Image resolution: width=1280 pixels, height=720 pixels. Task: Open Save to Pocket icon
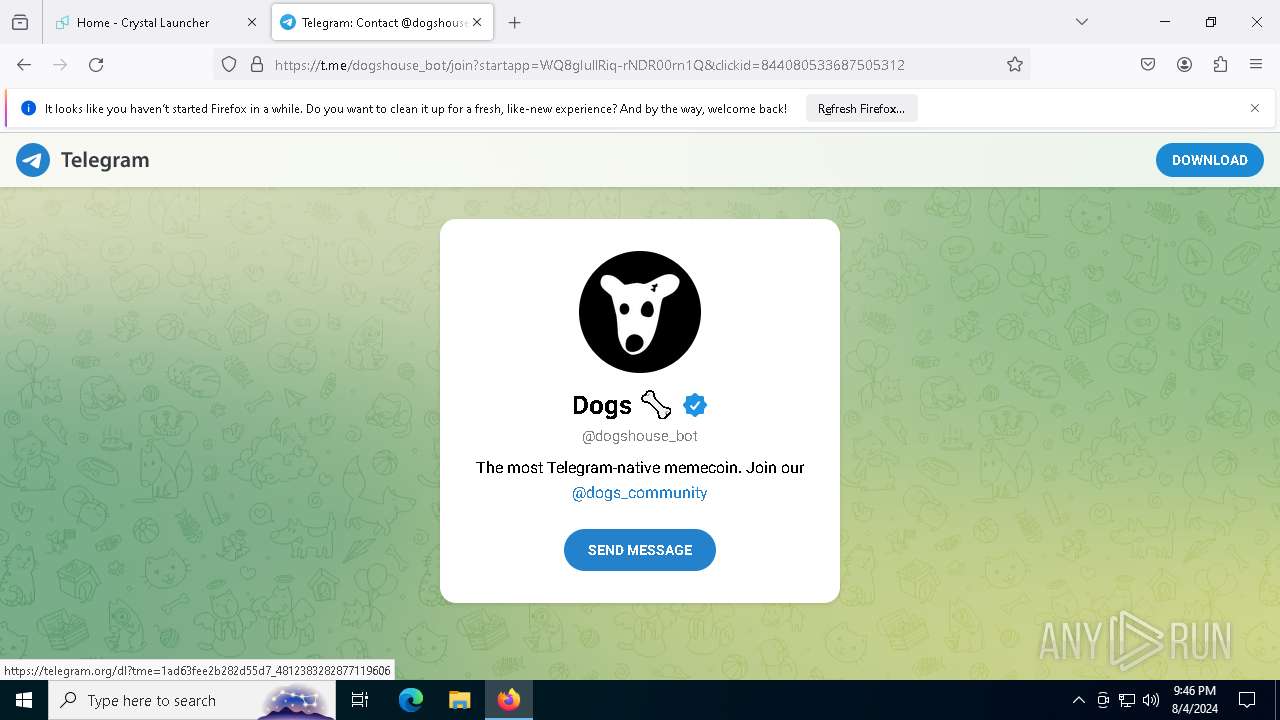1148,65
